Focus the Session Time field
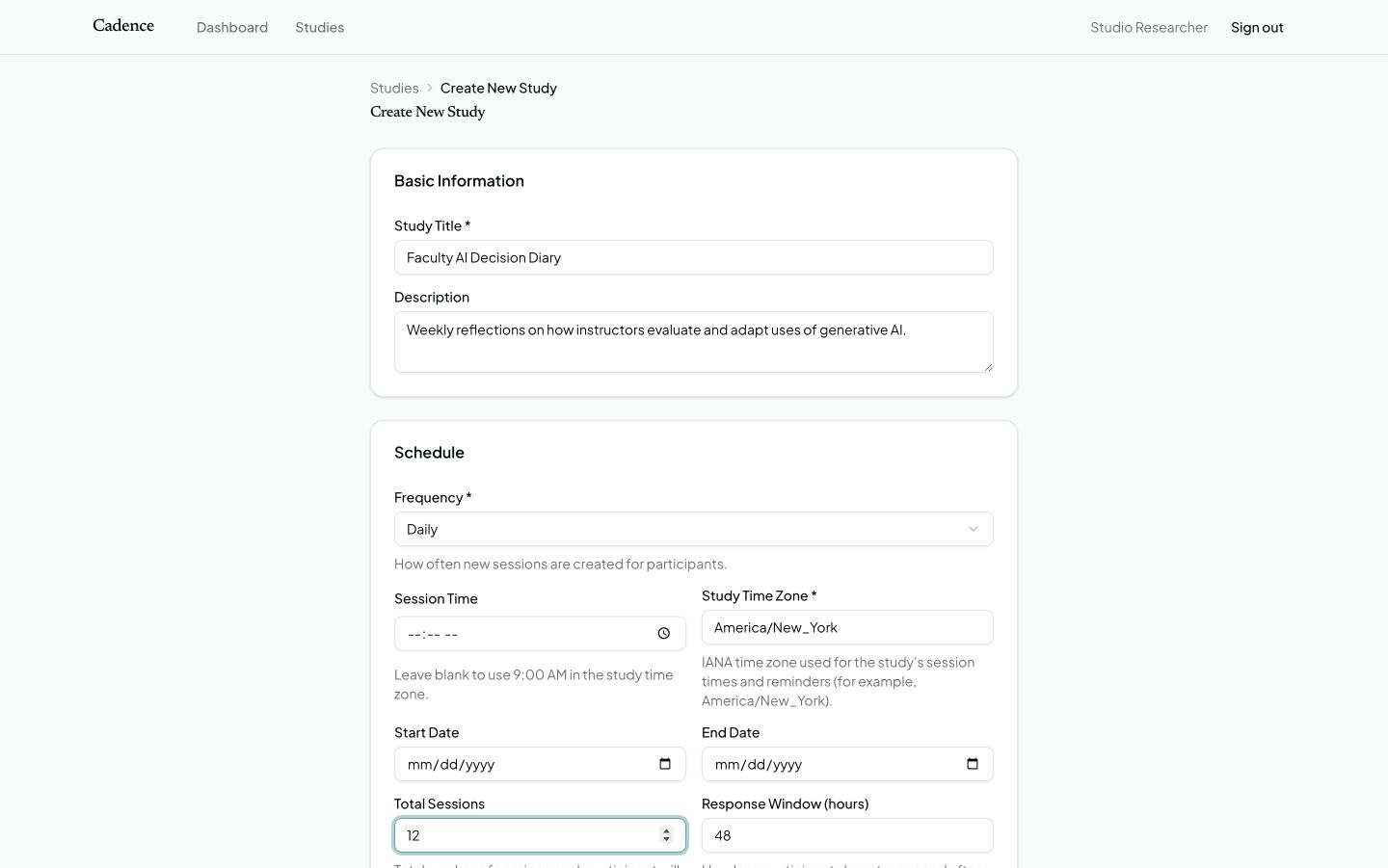Image resolution: width=1388 pixels, height=868 pixels. click(540, 634)
